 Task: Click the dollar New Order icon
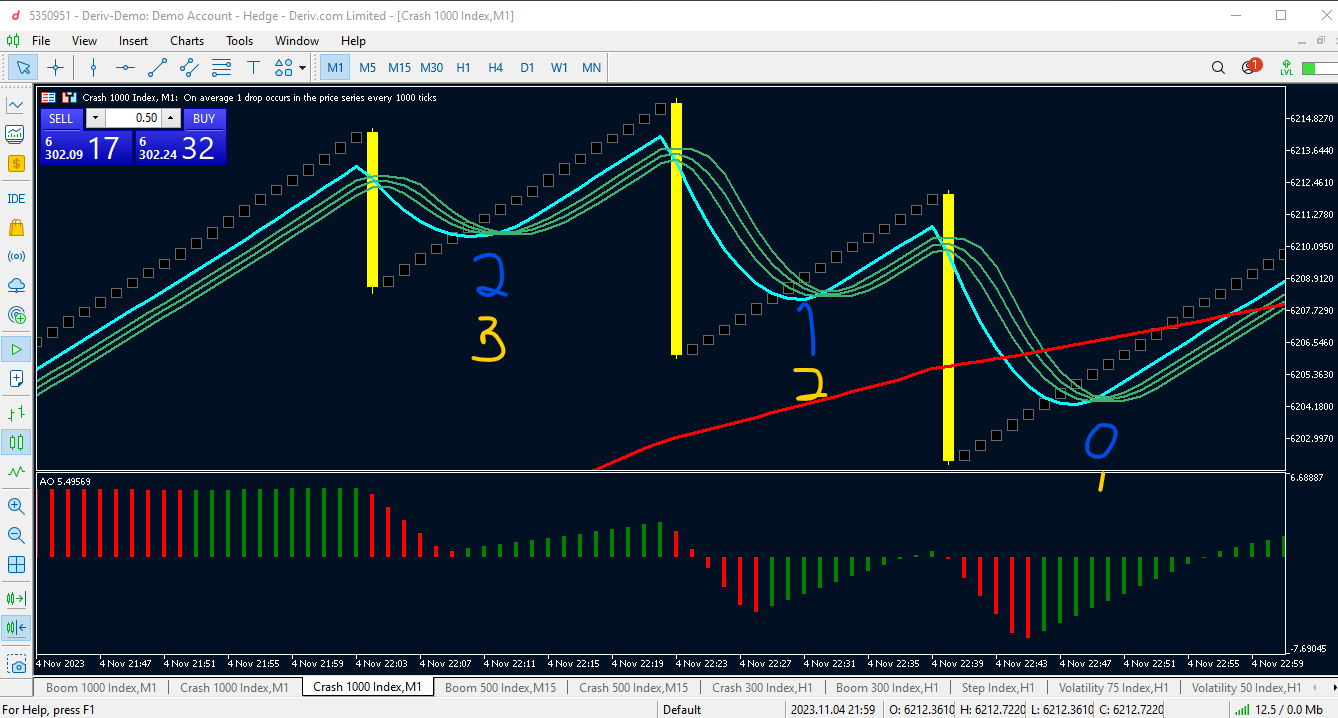coord(16,163)
